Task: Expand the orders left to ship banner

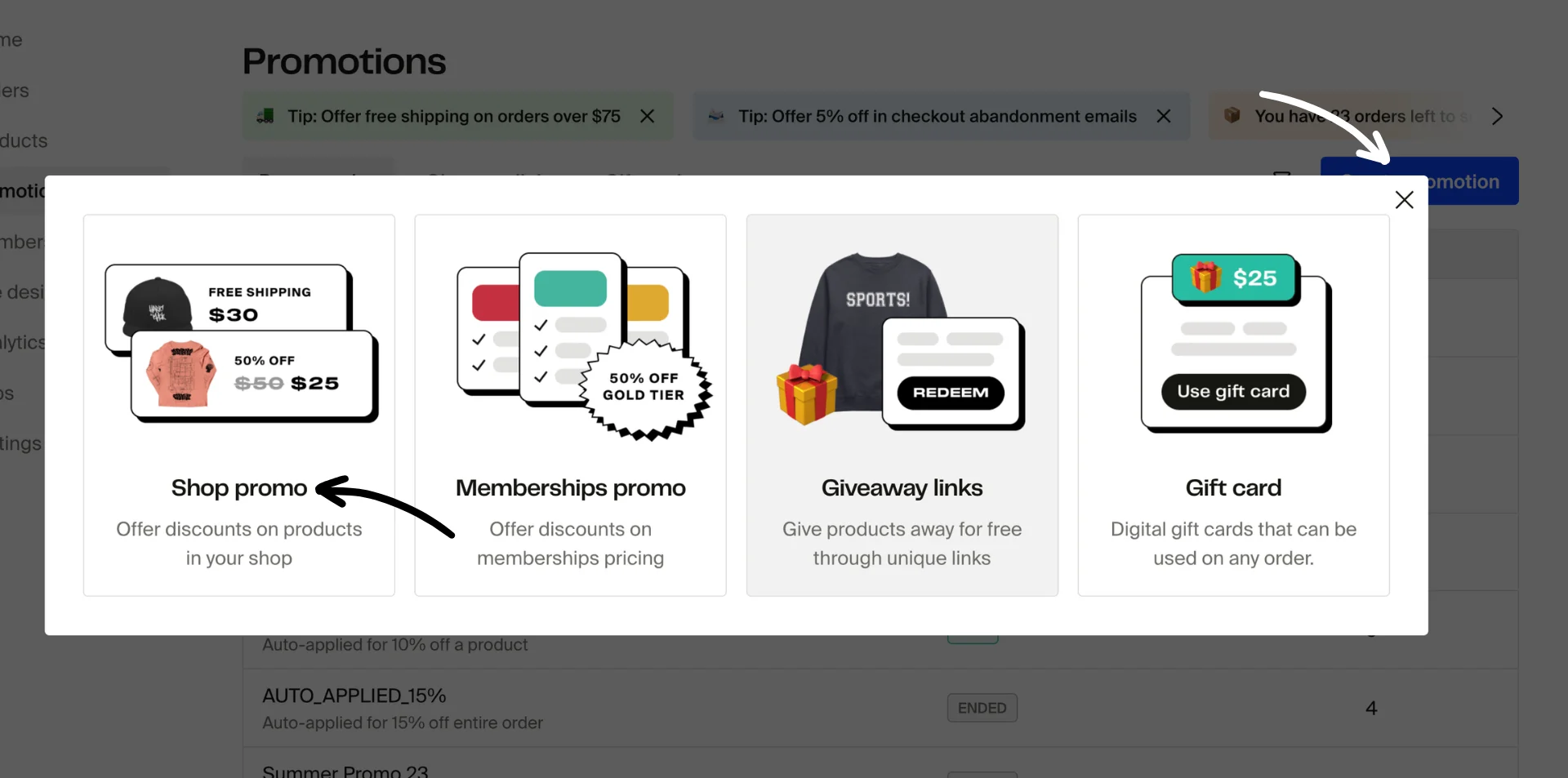Action: click(x=1498, y=116)
